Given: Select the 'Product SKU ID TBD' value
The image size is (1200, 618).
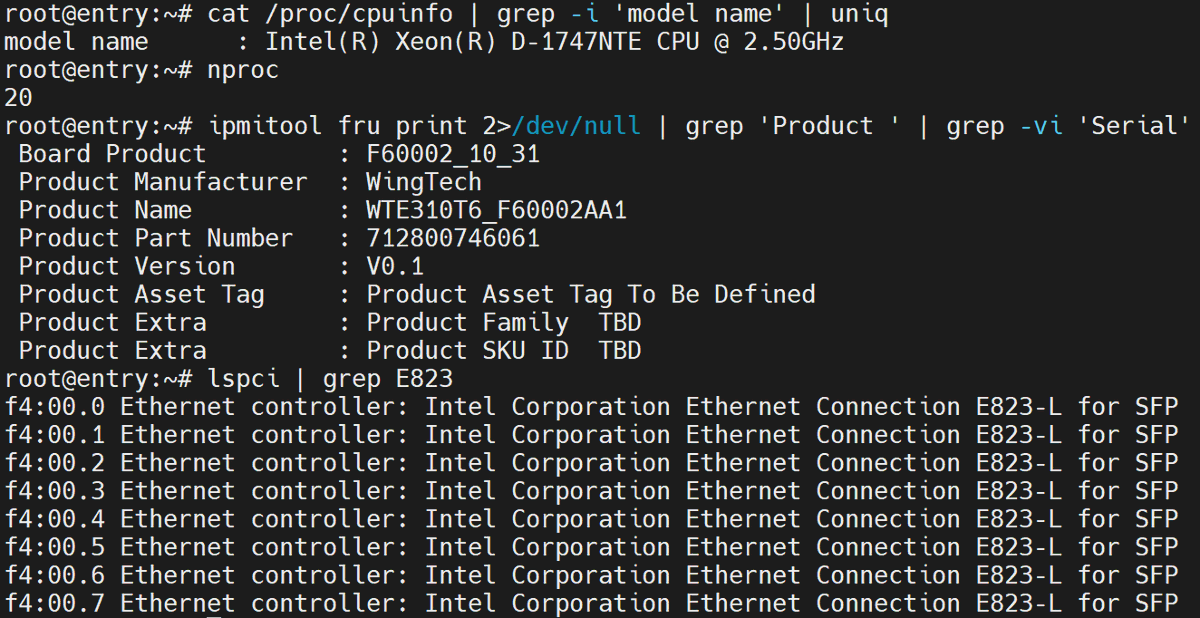Looking at the screenshot, I should 504,350.
